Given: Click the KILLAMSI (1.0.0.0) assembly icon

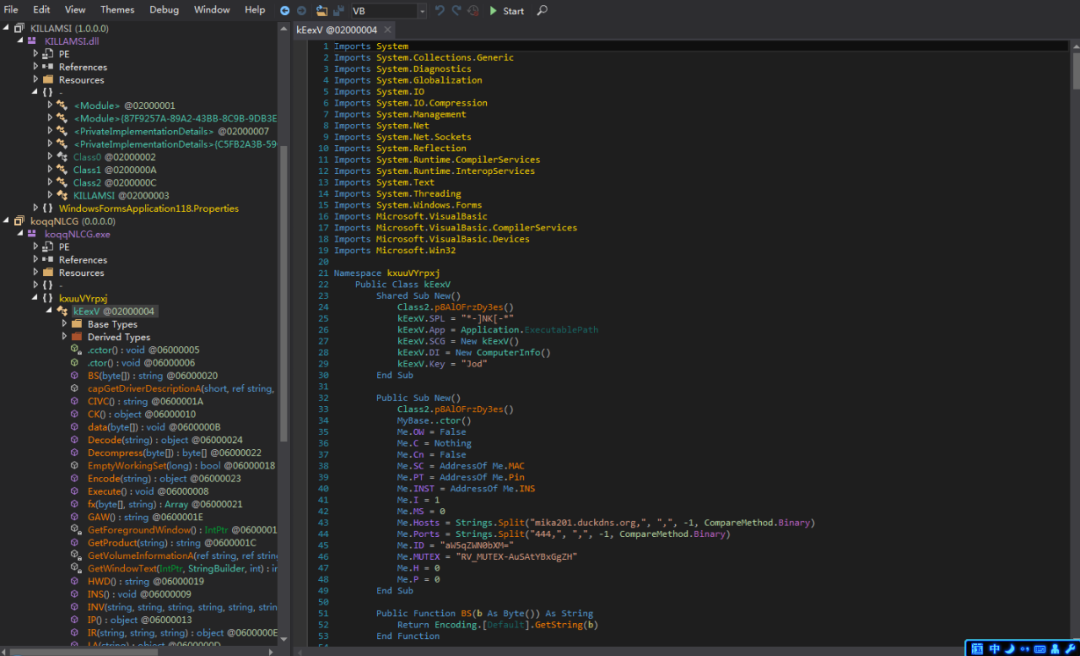Looking at the screenshot, I should click(19, 28).
